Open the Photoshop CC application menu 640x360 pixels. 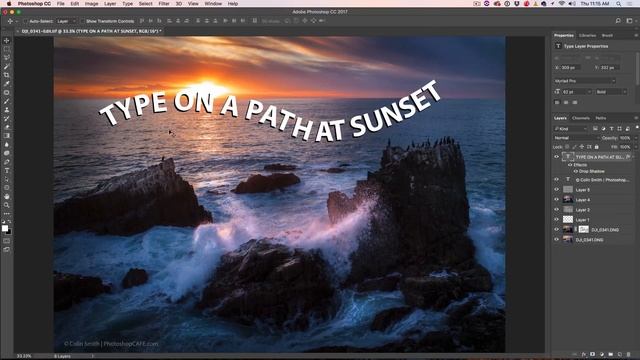34,3
